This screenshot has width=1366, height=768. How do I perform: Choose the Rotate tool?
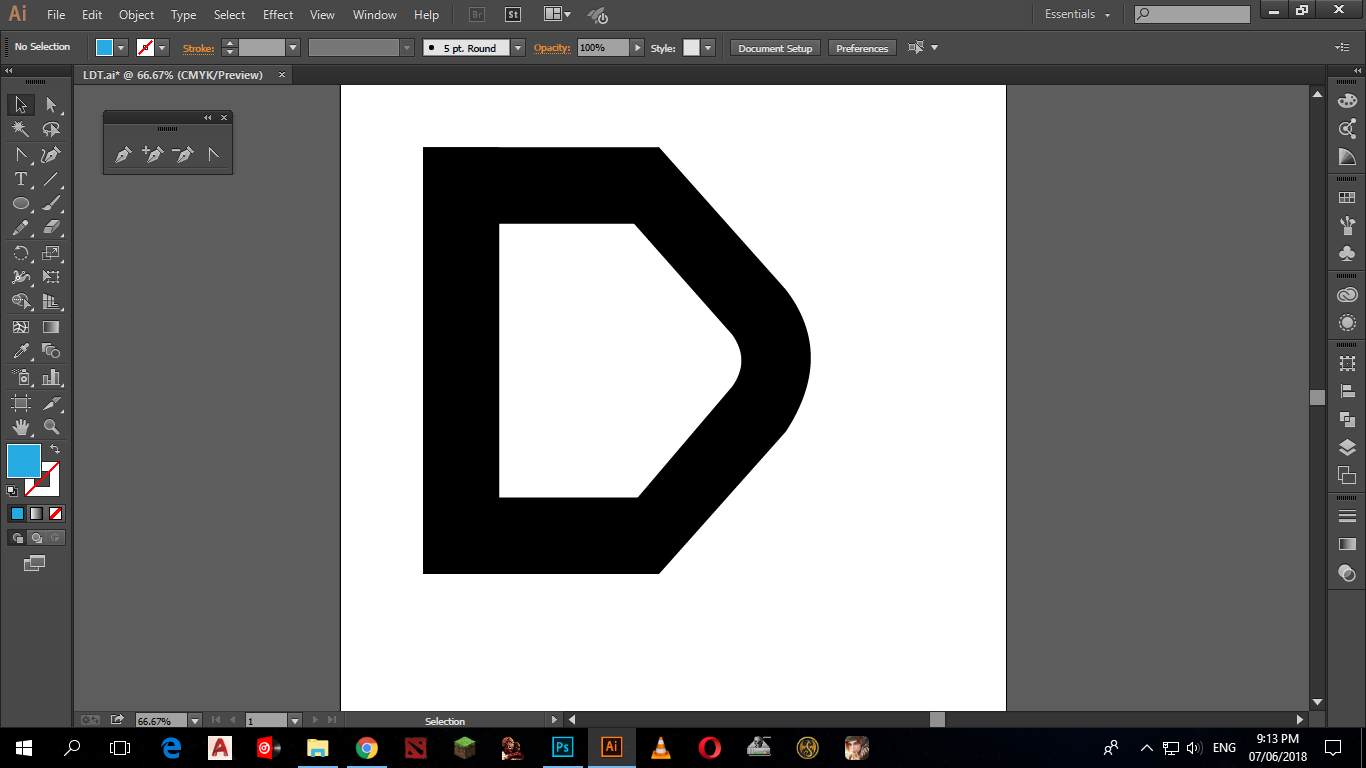point(21,253)
